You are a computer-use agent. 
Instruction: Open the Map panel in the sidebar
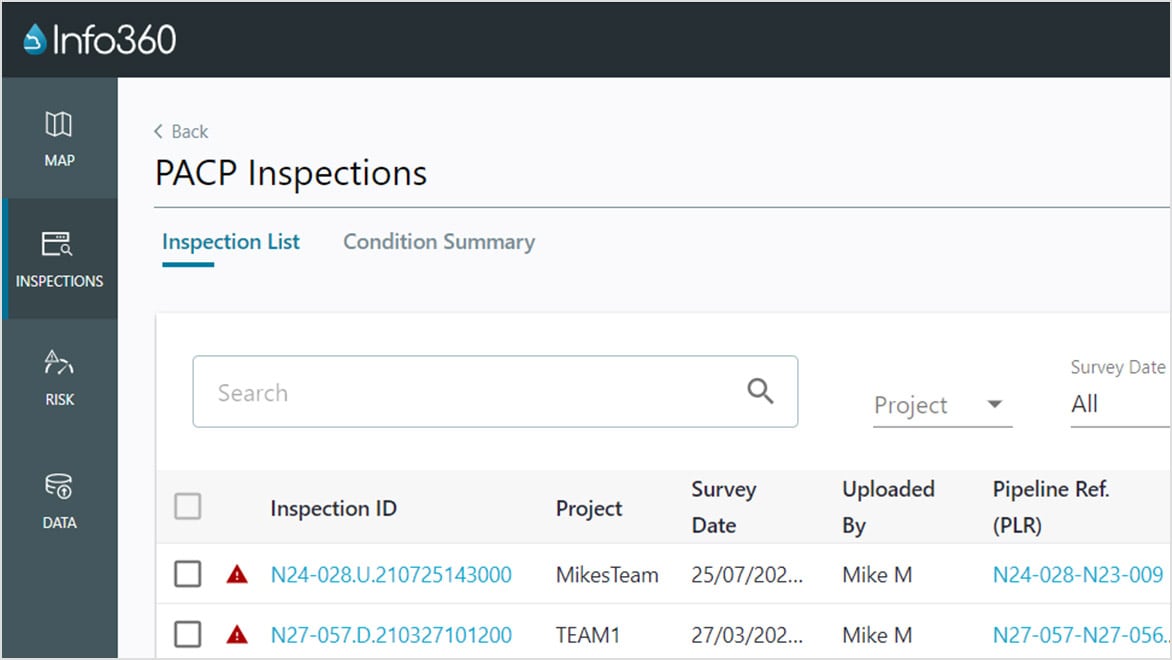pos(59,138)
